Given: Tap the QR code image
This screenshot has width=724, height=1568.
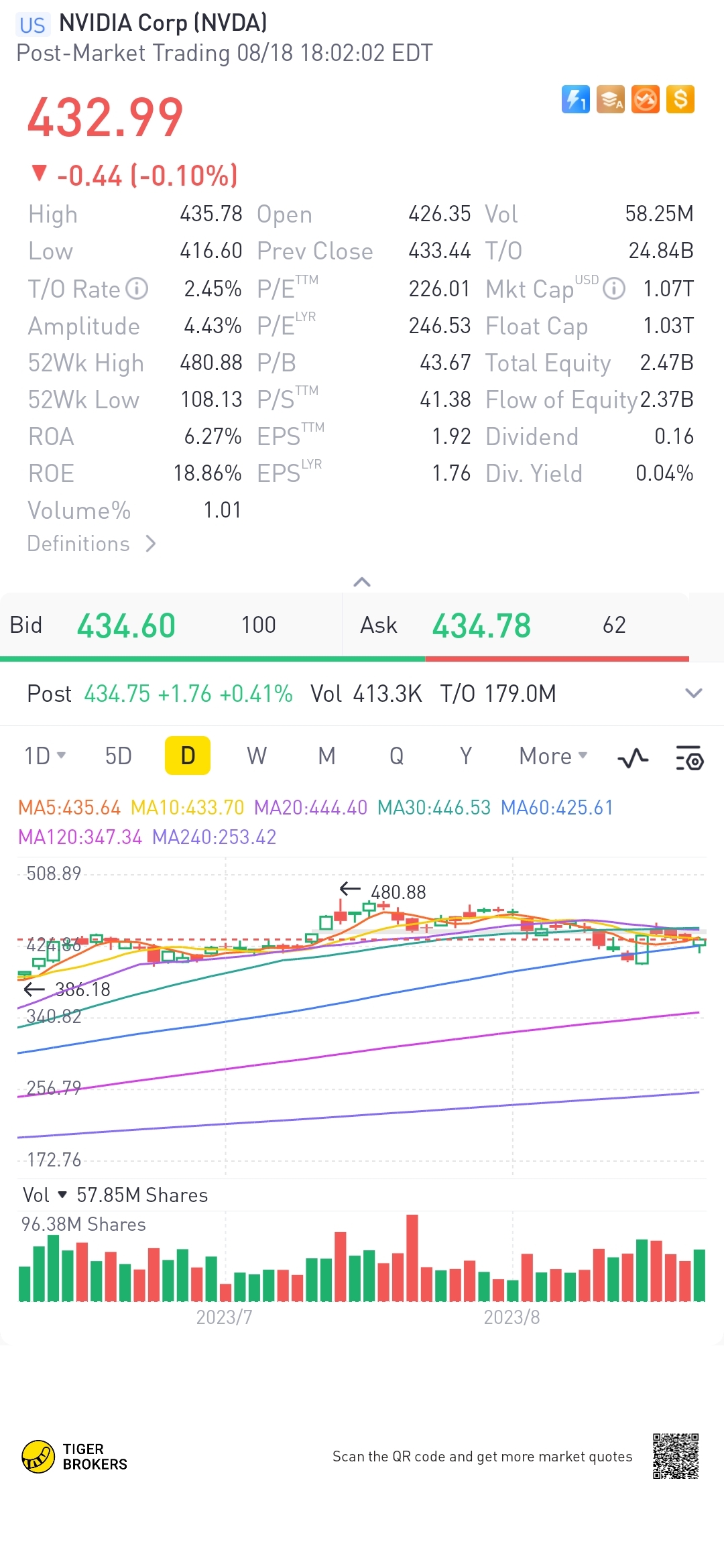Looking at the screenshot, I should [676, 1456].
